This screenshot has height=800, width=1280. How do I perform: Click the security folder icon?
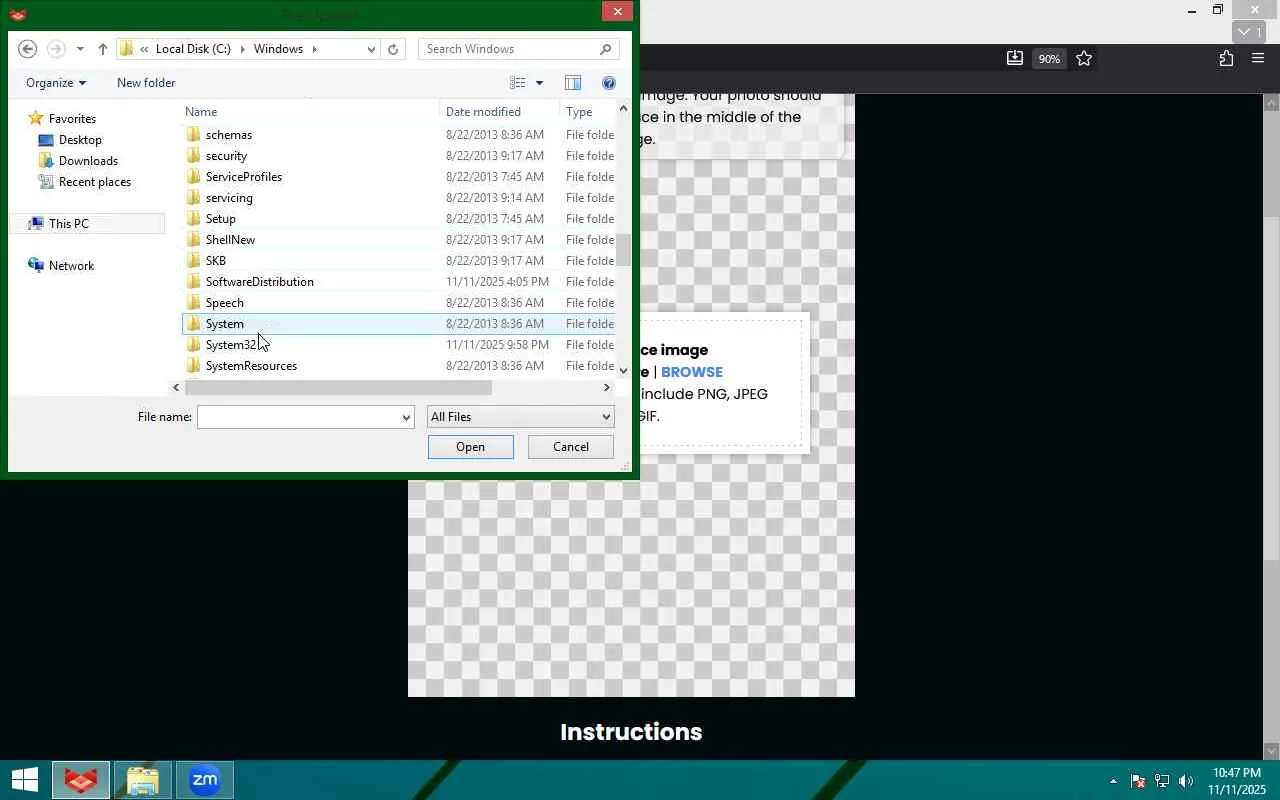pos(194,156)
